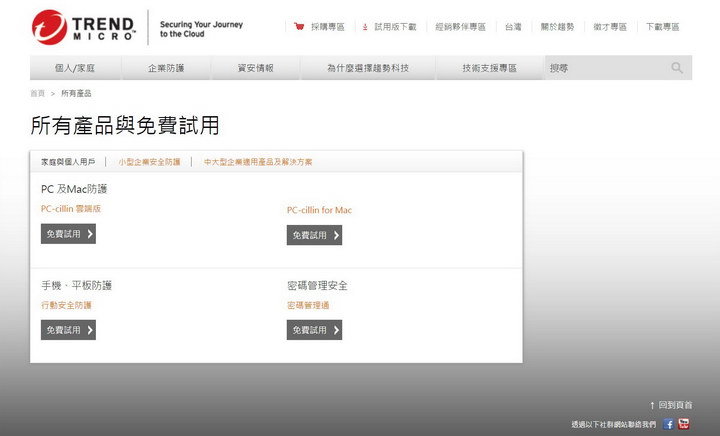Select the 家庭與個人用戶 tab

click(68, 161)
